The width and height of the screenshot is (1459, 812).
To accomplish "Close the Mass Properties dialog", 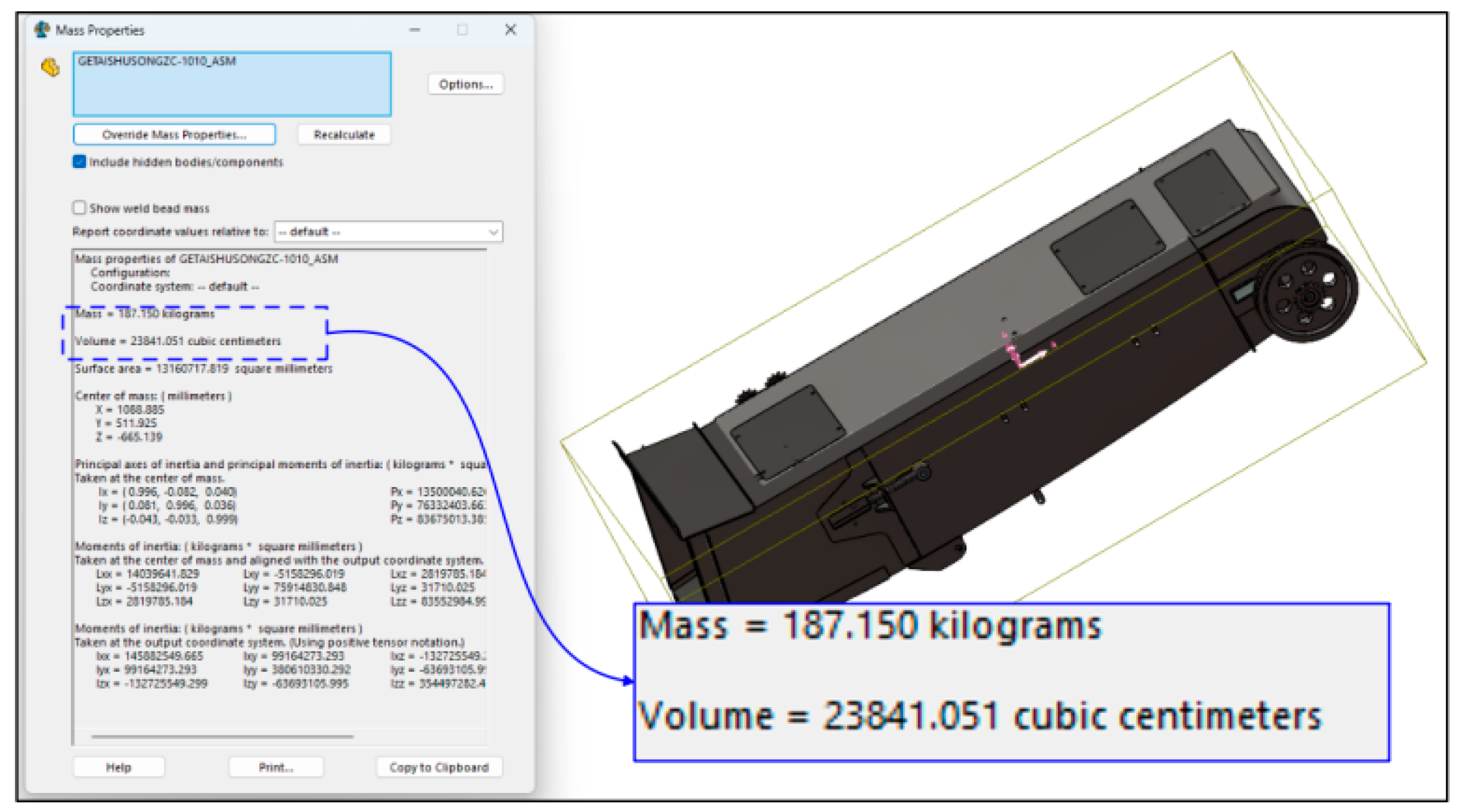I will coord(510,30).
